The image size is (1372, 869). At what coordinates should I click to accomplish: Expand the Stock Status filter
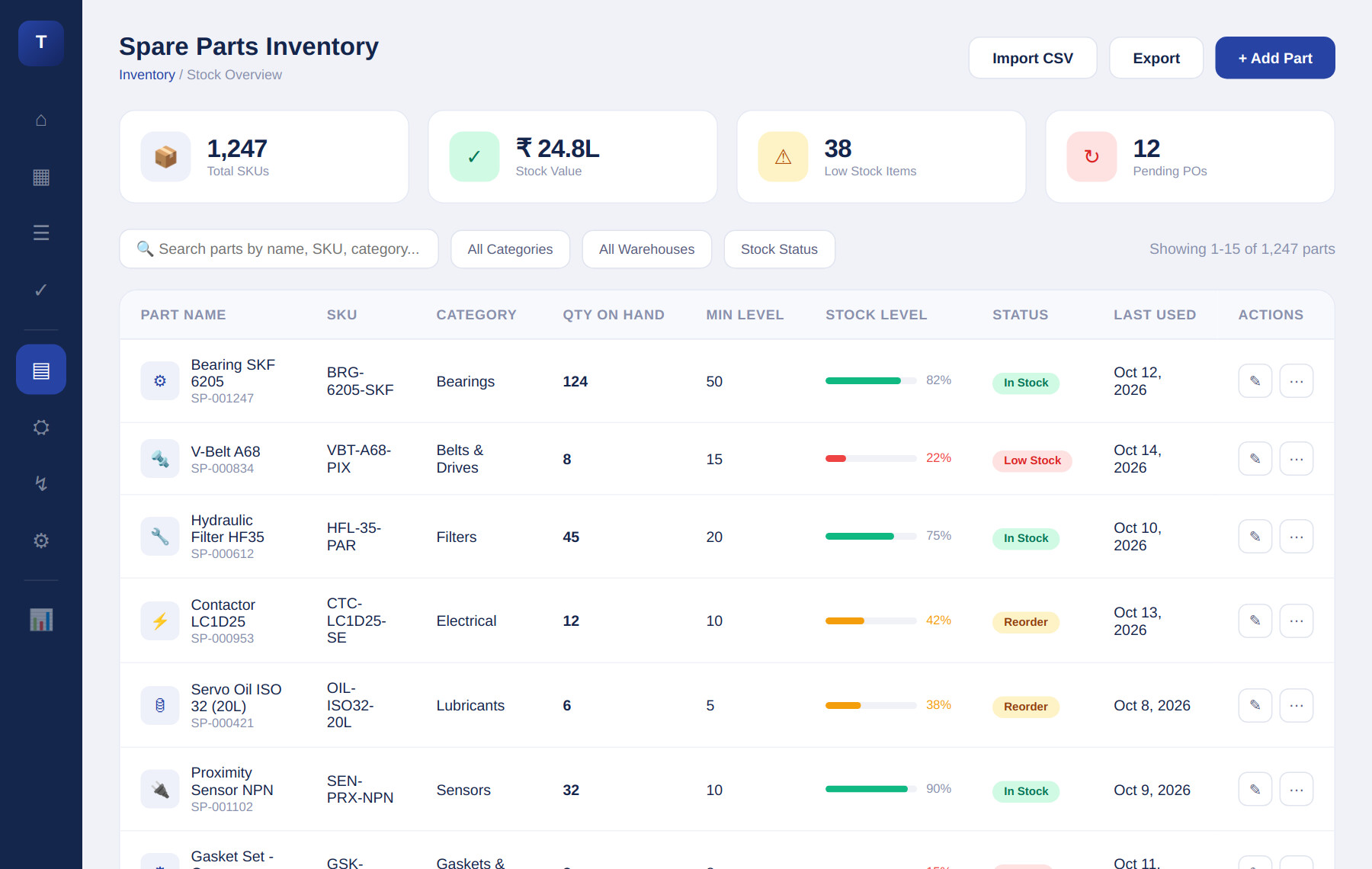[x=779, y=249]
